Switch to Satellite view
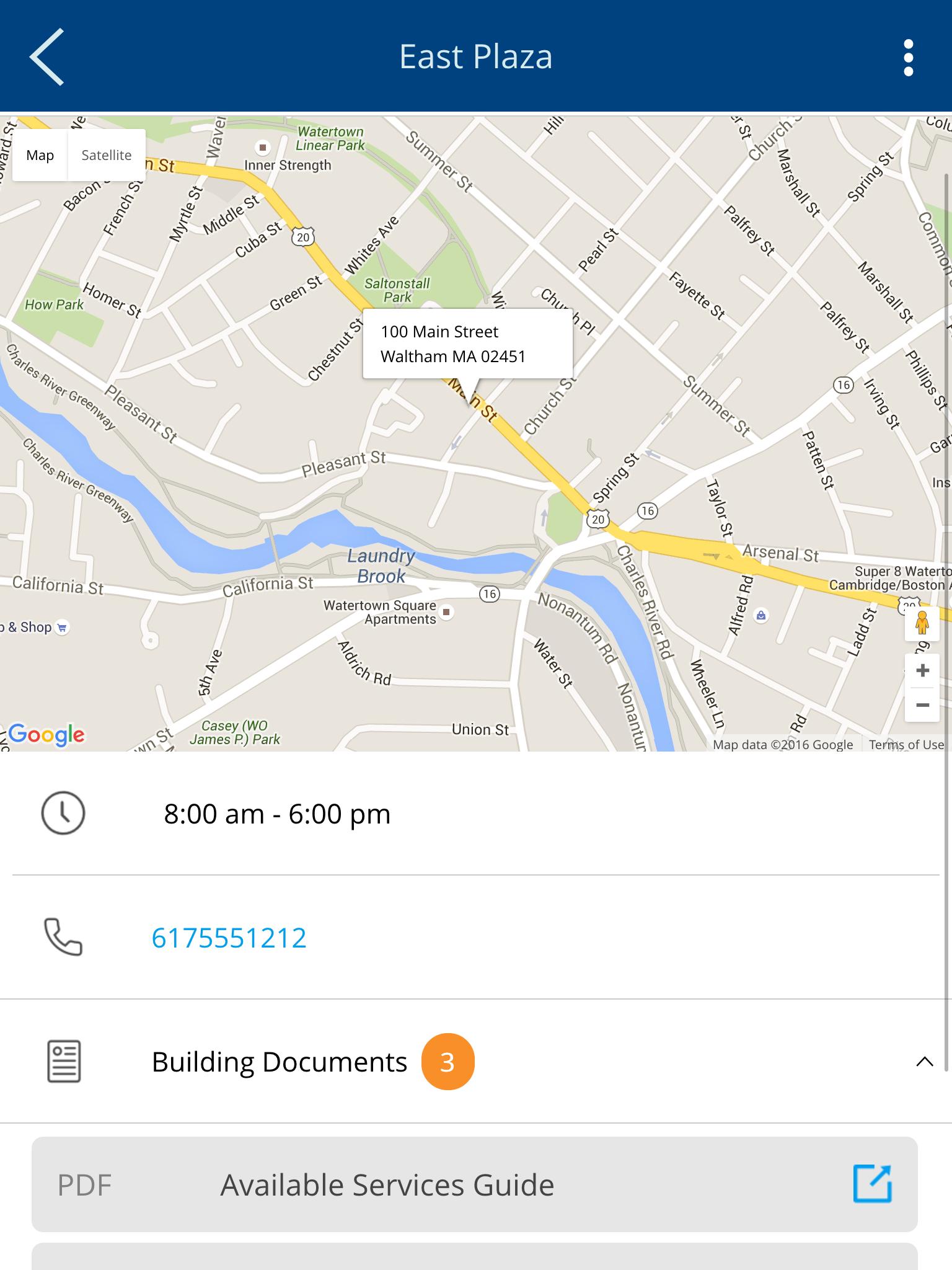Viewport: 952px width, 1270px height. [107, 155]
